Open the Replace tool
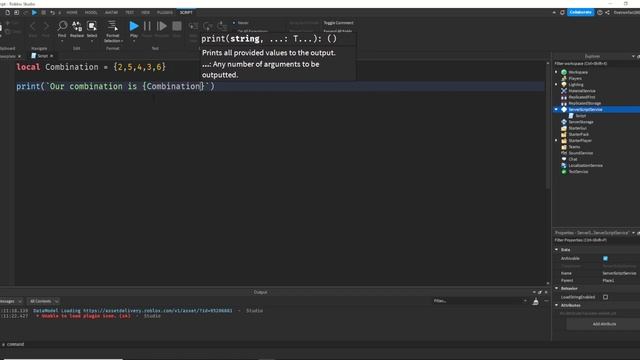The width and height of the screenshot is (640, 360). tap(77, 29)
